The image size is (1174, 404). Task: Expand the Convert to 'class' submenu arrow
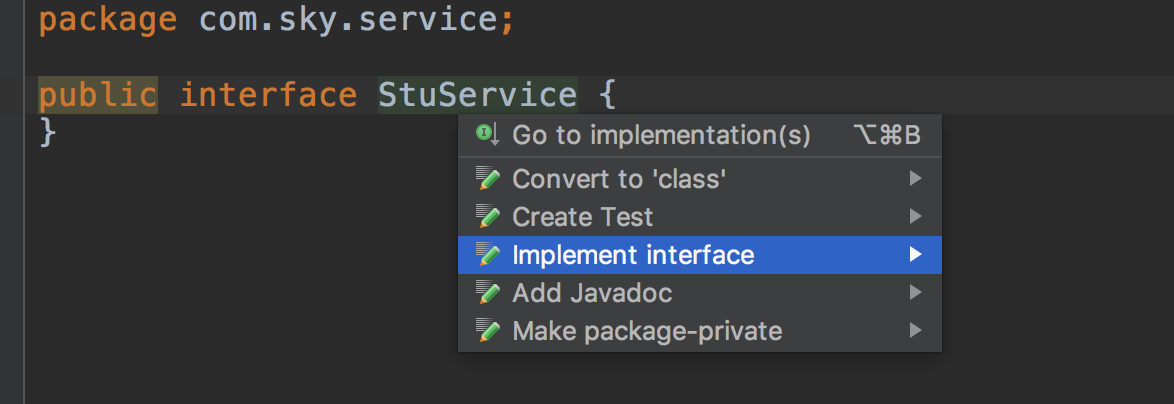click(915, 178)
